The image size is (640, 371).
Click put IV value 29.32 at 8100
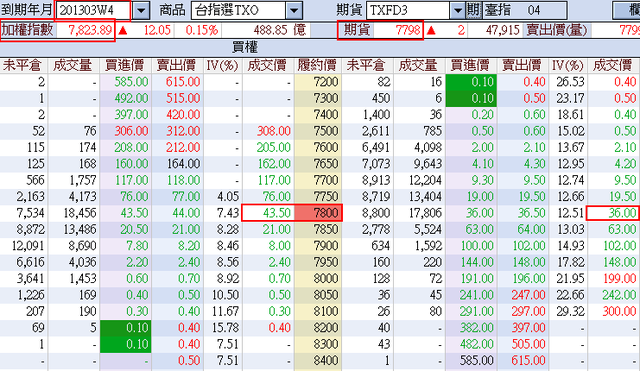click(570, 311)
